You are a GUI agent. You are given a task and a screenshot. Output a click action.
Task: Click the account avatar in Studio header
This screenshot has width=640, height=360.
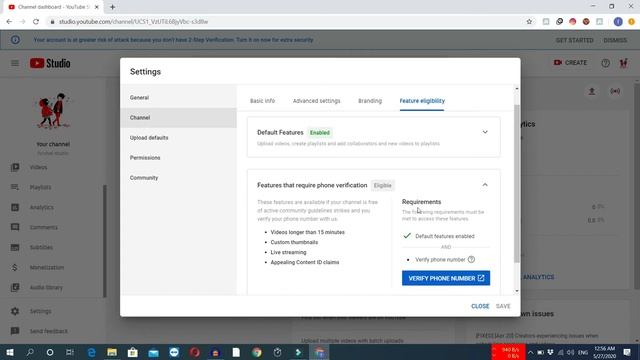[623, 63]
